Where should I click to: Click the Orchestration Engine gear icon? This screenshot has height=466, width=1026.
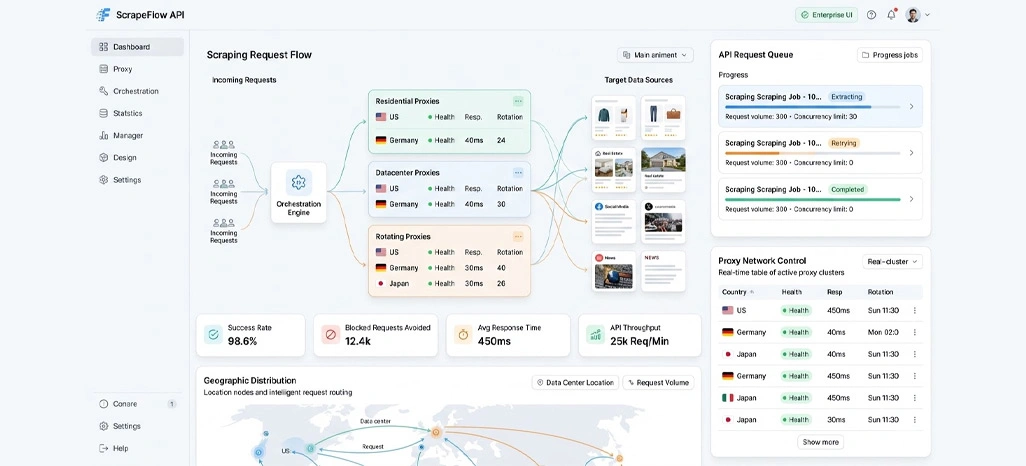pos(298,182)
